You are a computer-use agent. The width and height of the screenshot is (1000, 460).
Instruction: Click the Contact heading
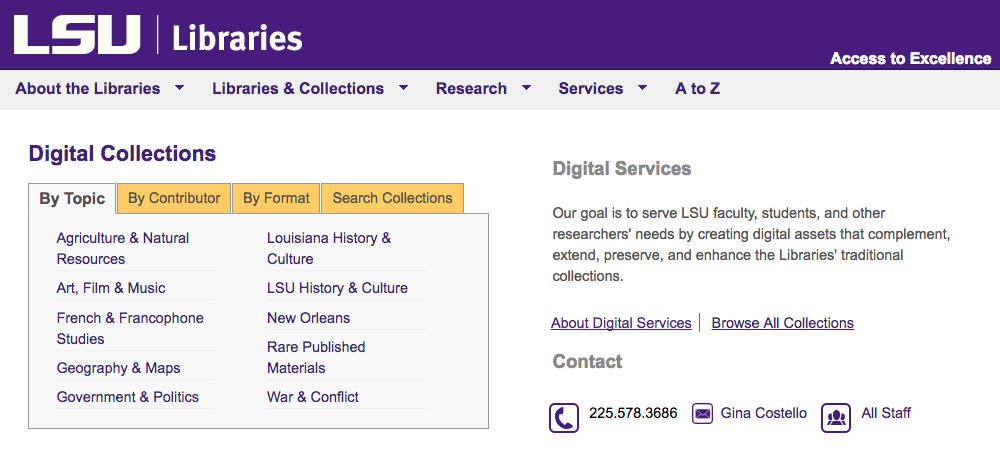(x=587, y=361)
